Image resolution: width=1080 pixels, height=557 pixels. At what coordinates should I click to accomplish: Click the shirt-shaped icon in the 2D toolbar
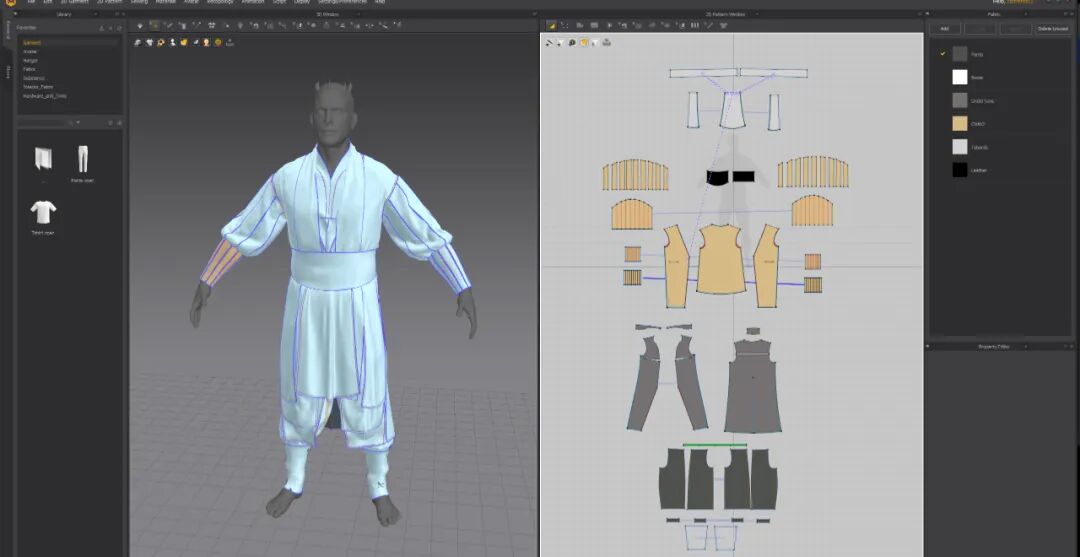[x=723, y=25]
